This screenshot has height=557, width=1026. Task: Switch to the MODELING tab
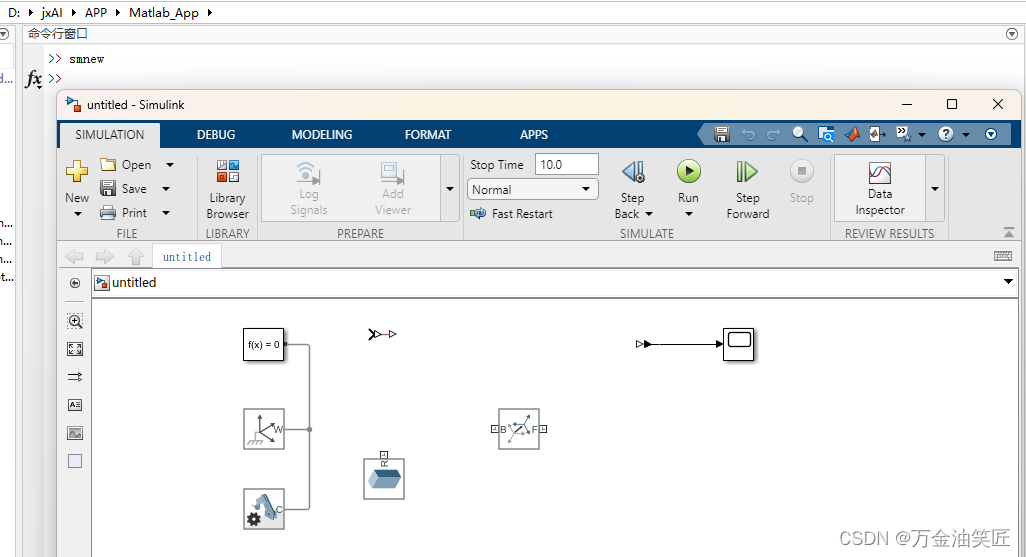pos(322,135)
